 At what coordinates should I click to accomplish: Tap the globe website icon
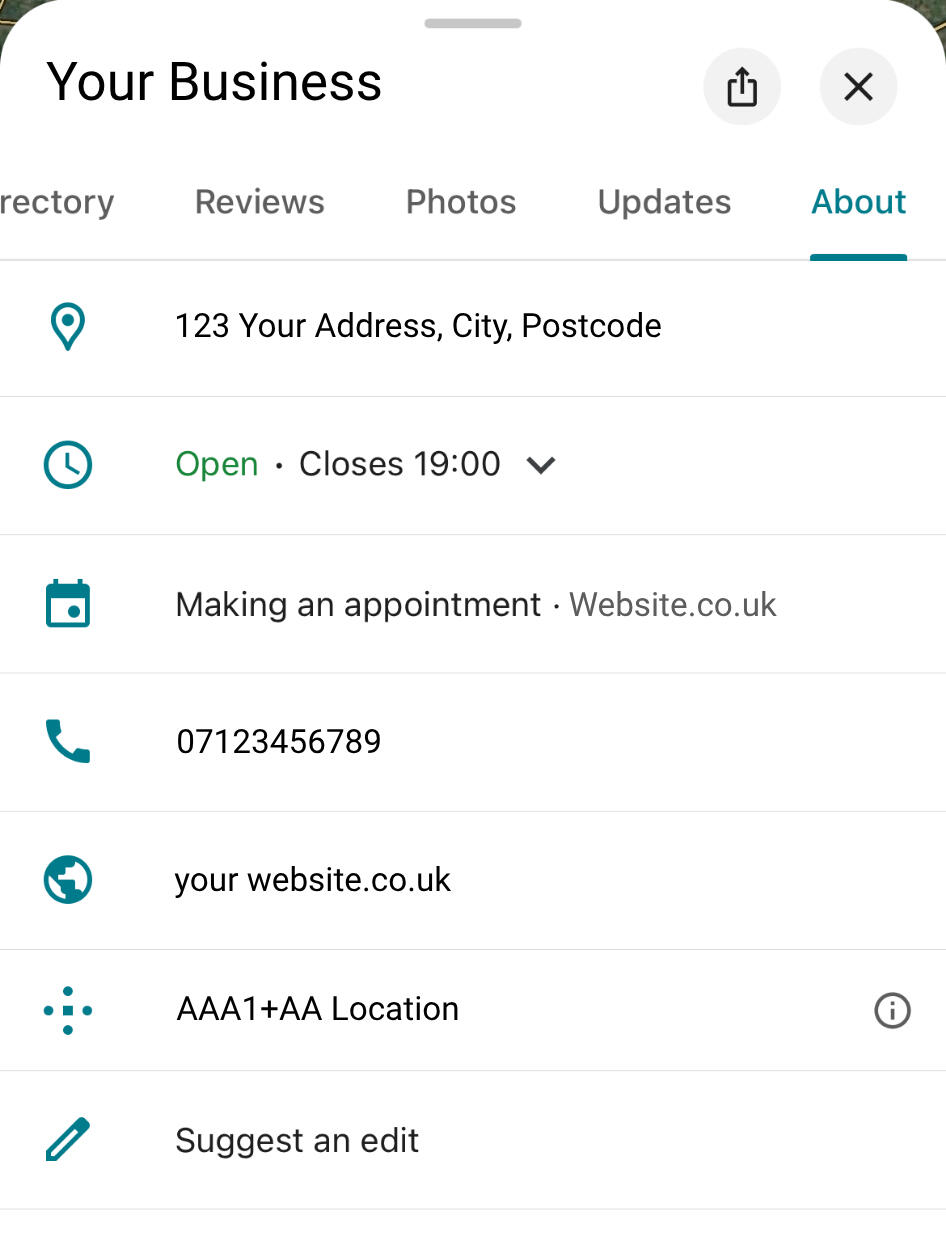(x=68, y=880)
